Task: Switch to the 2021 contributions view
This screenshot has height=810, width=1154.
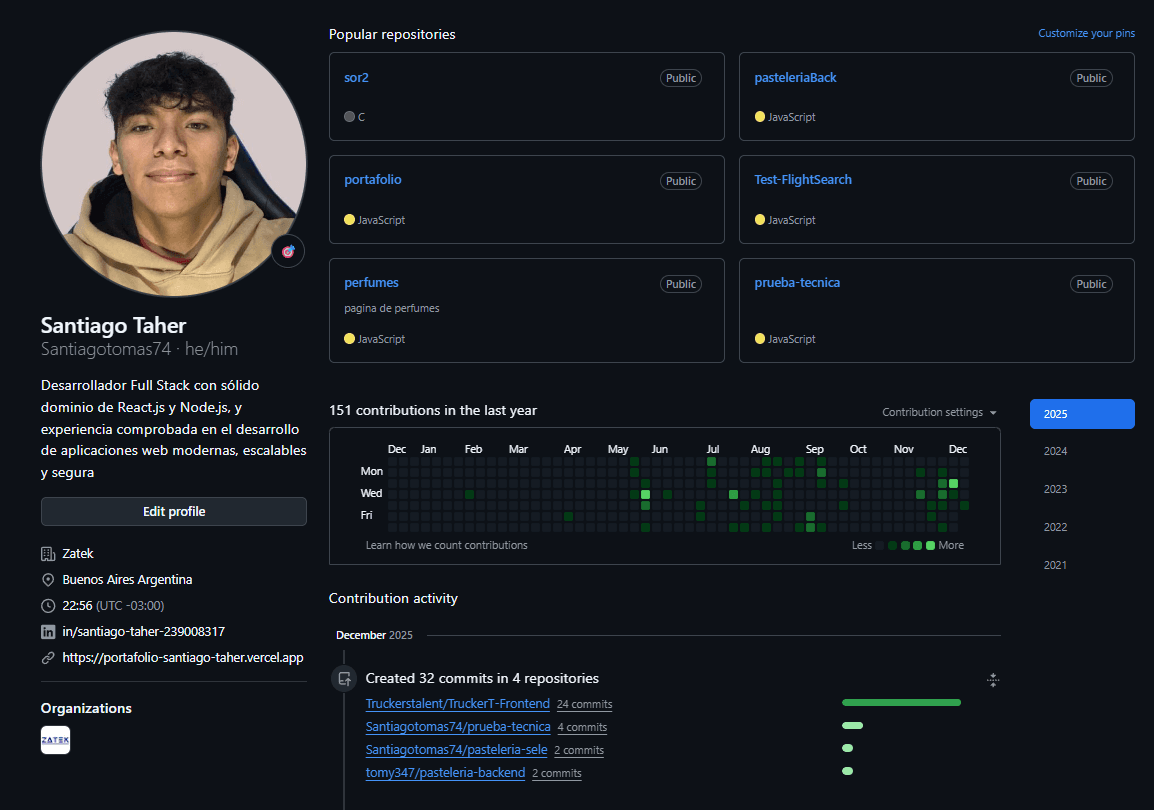Action: (x=1055, y=565)
